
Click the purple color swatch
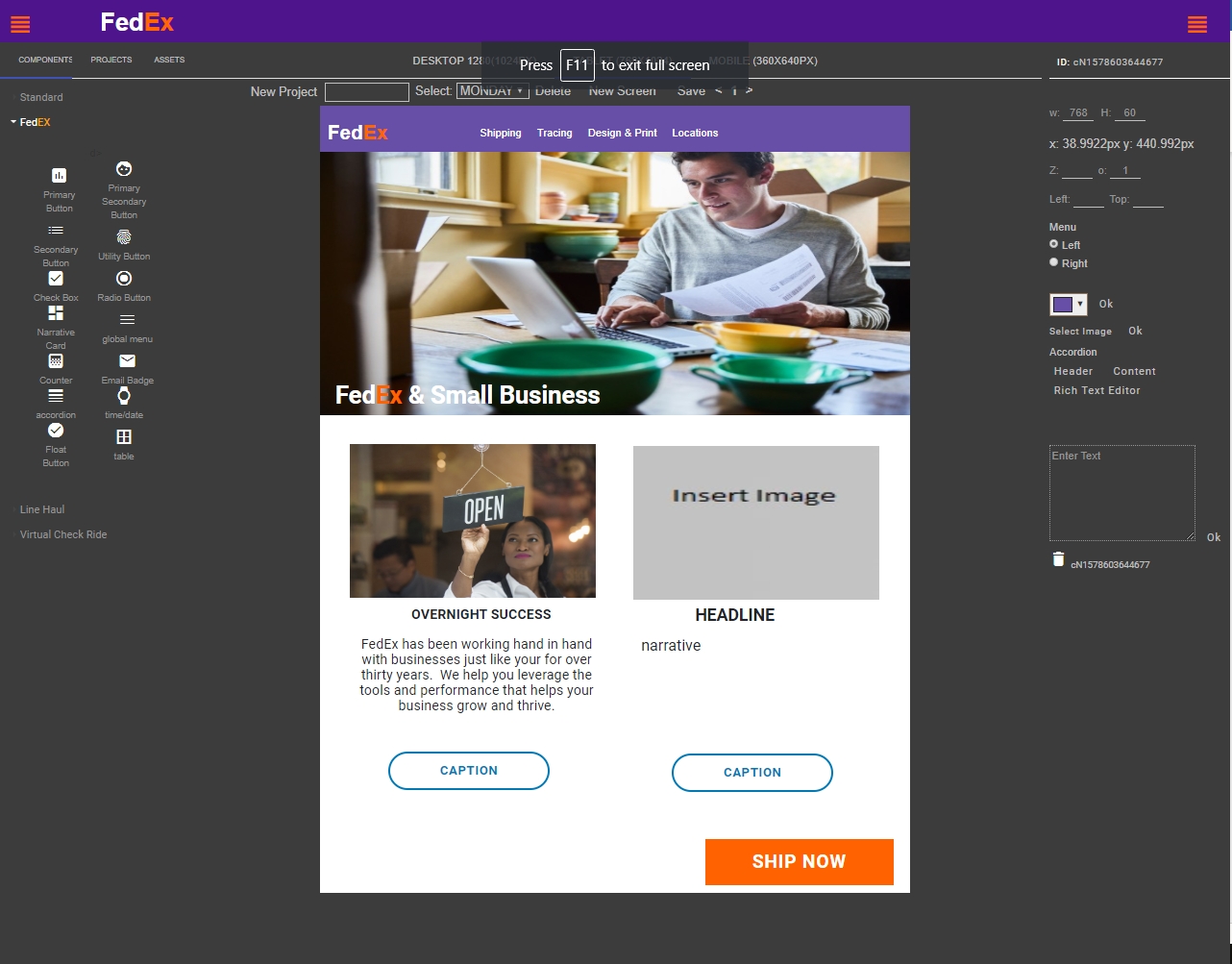pyautogui.click(x=1063, y=305)
